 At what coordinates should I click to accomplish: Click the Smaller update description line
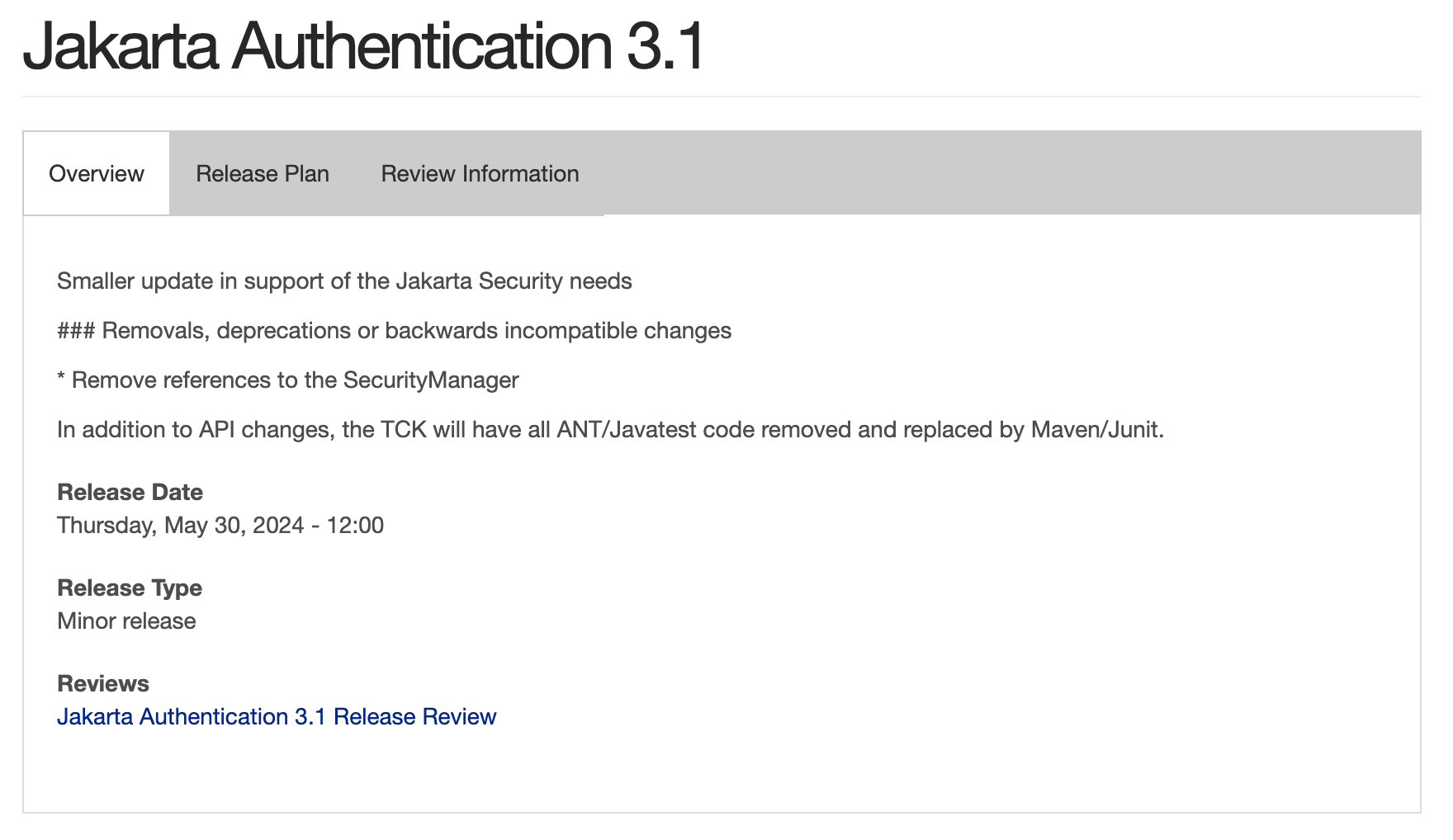click(x=343, y=281)
